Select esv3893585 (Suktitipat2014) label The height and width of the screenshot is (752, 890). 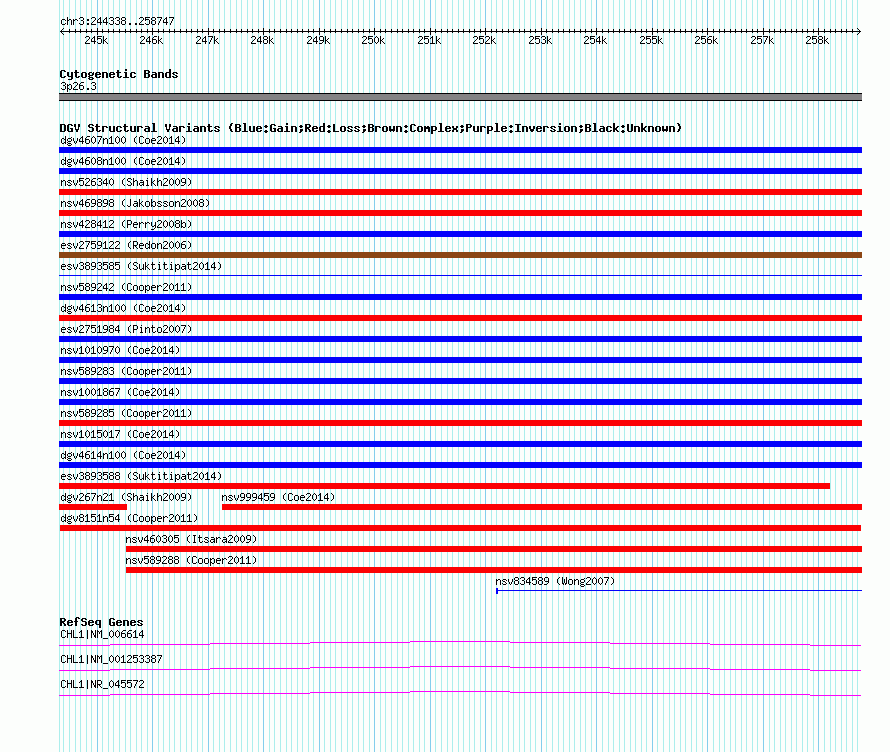[141, 266]
